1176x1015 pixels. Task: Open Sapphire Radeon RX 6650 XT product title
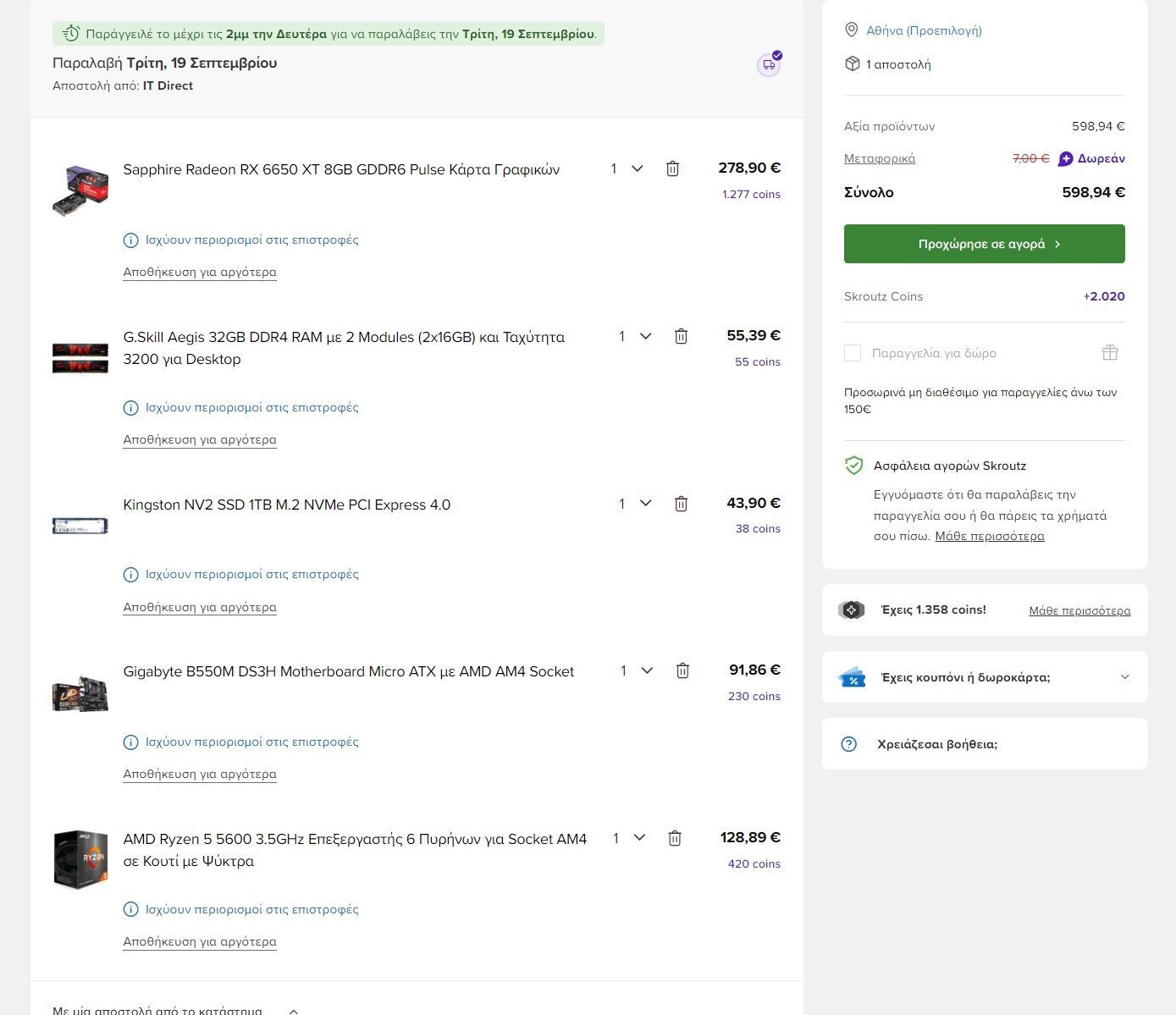[341, 169]
